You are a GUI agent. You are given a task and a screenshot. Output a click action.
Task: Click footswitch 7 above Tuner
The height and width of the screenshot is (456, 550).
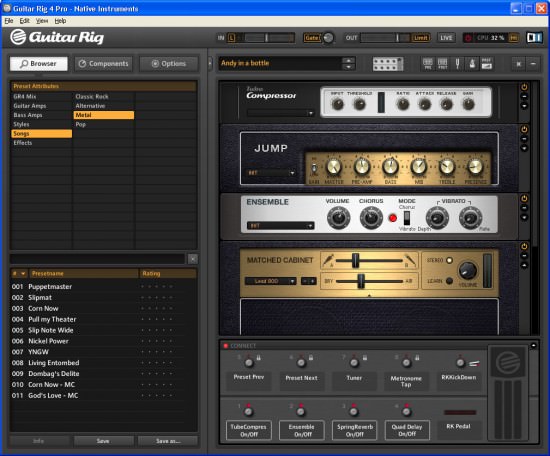point(354,363)
